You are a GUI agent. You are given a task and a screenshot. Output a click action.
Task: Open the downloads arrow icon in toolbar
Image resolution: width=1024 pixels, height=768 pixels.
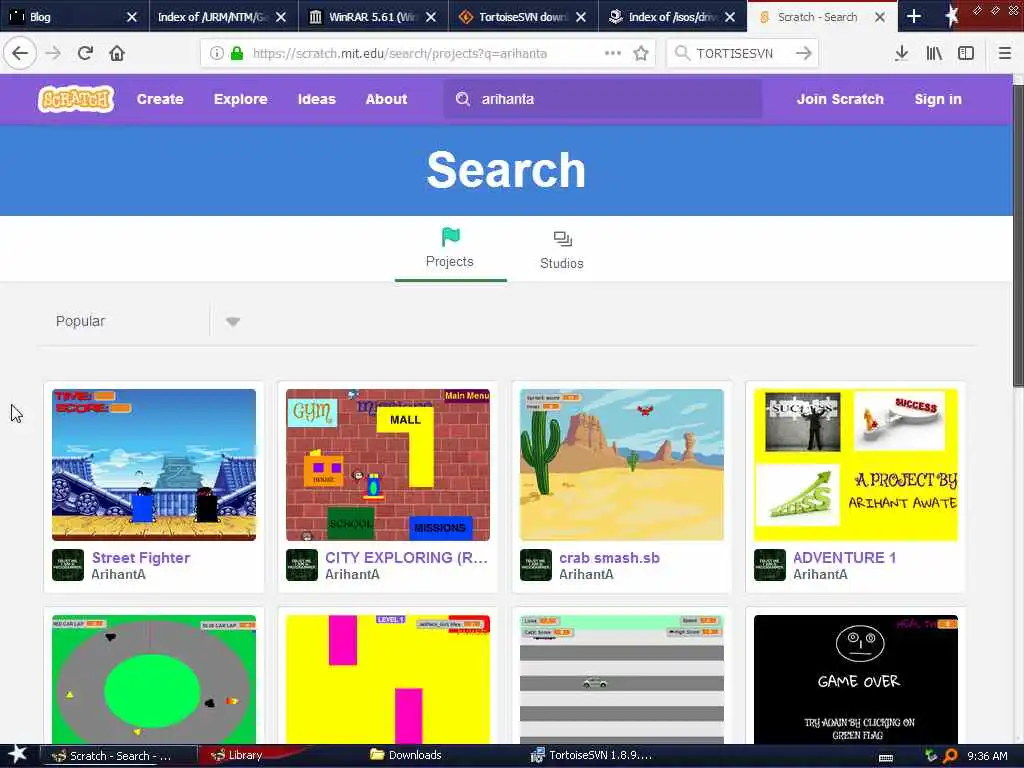click(x=901, y=53)
